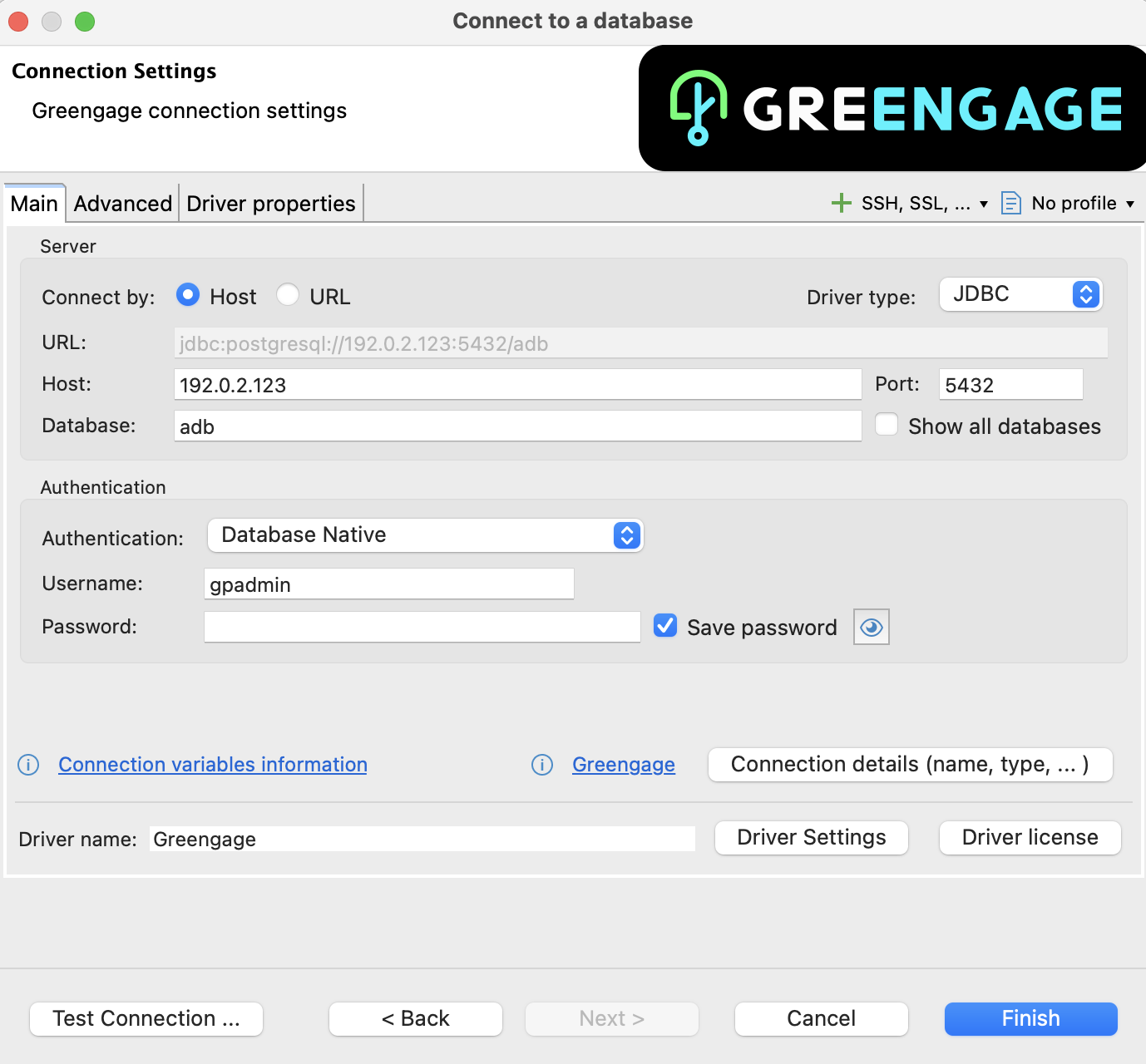1146x1064 pixels.
Task: Click the green plus icon beside SSH, SSL
Action: [x=841, y=203]
